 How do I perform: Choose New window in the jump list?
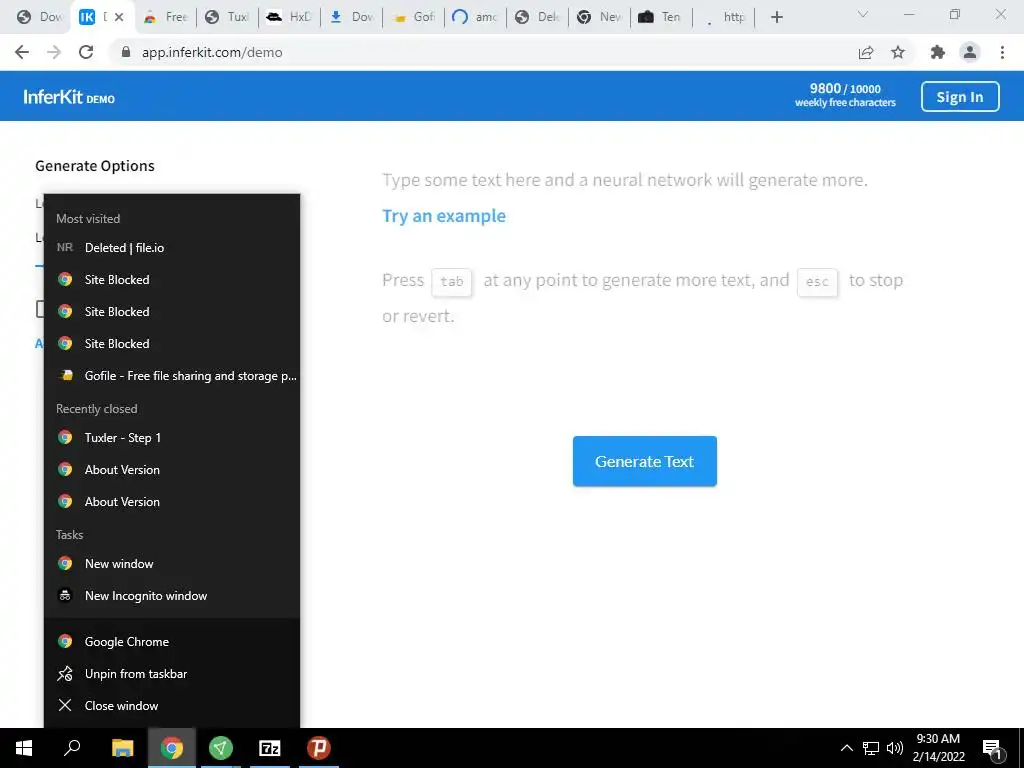pos(172,564)
